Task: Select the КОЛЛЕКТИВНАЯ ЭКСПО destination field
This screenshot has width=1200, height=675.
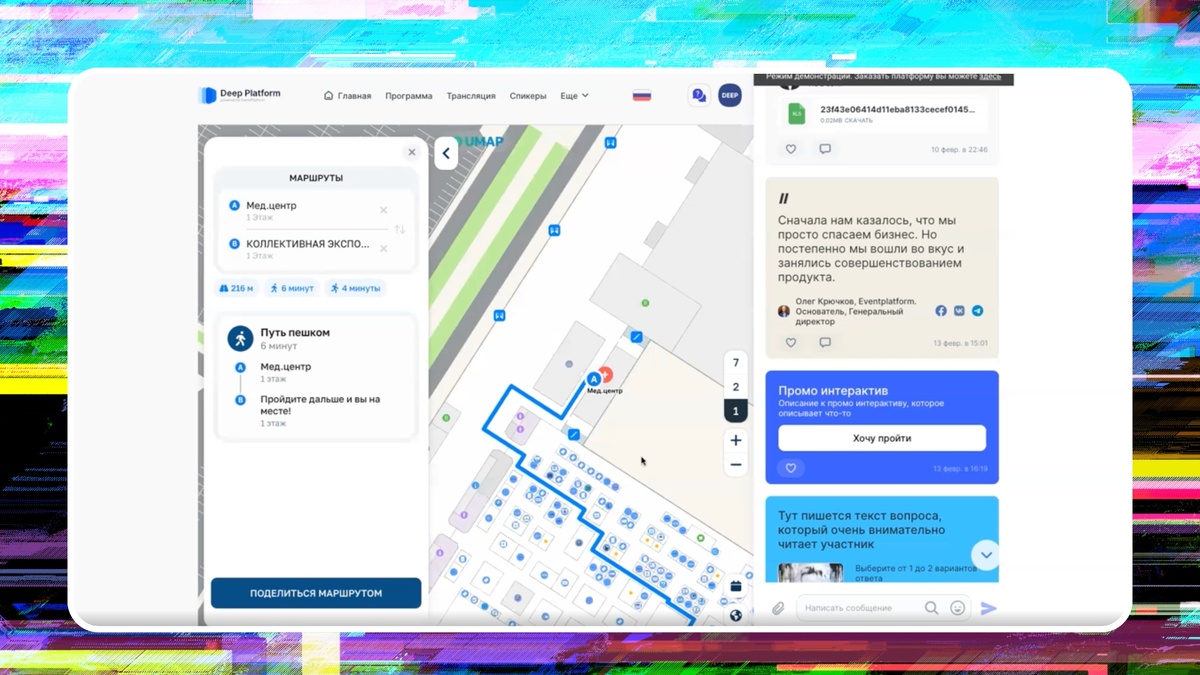Action: pyautogui.click(x=304, y=248)
